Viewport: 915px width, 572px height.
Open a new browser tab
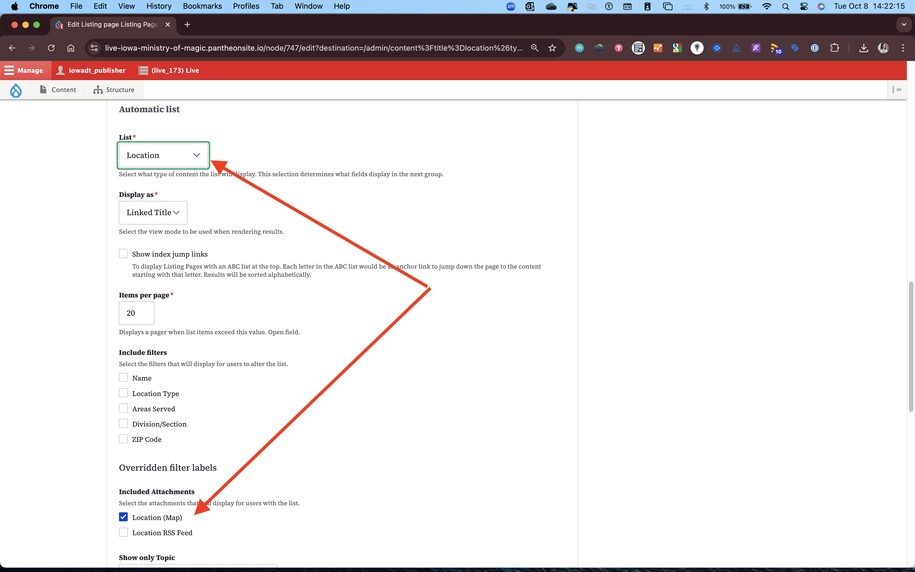click(x=187, y=25)
